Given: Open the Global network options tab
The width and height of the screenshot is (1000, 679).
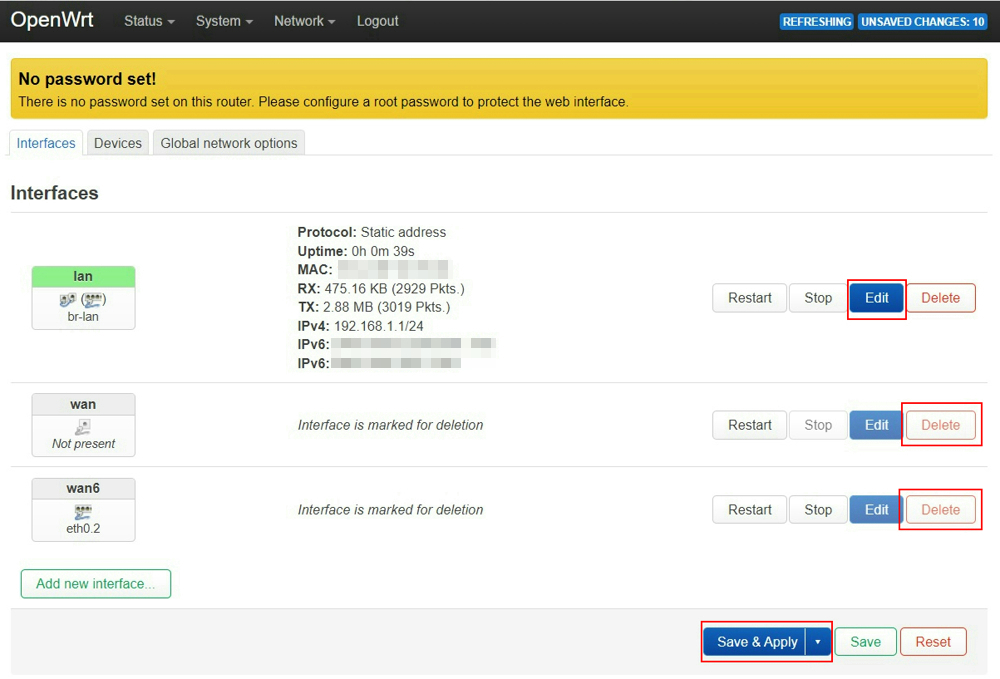Looking at the screenshot, I should tap(229, 143).
